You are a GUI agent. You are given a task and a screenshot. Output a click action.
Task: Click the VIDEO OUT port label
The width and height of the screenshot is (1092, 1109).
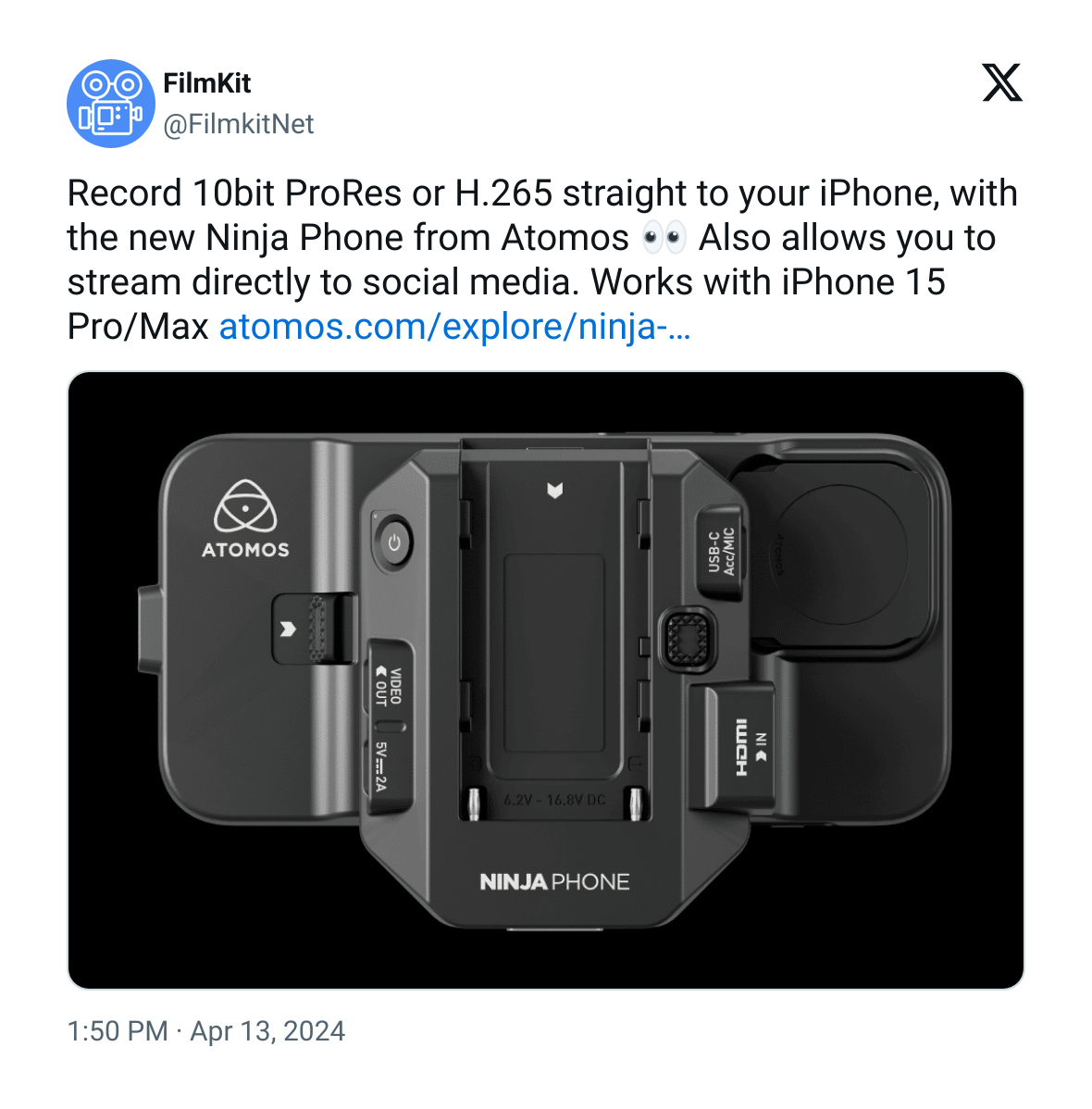click(388, 686)
